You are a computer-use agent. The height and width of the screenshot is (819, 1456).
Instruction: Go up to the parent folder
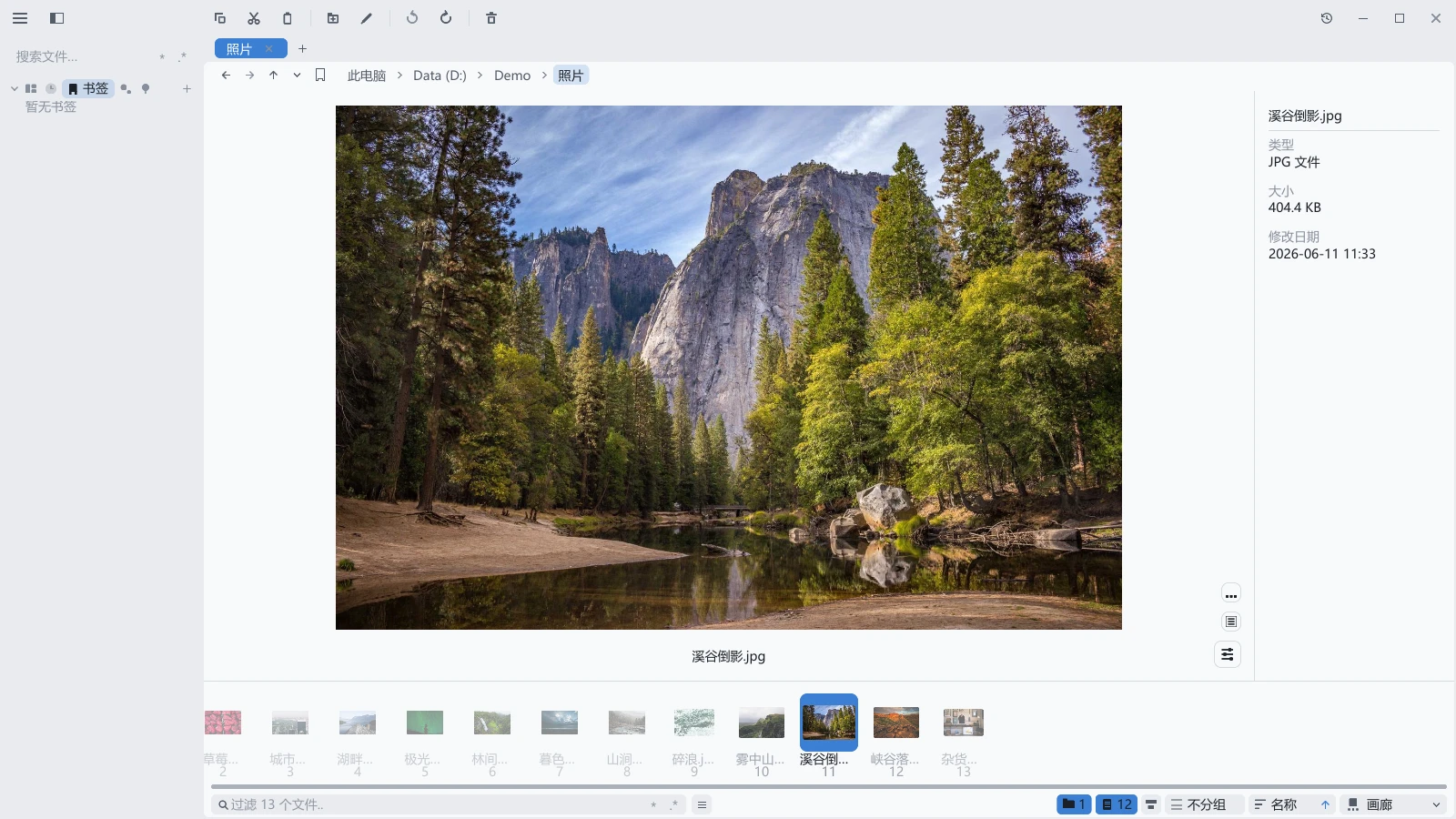(x=273, y=76)
